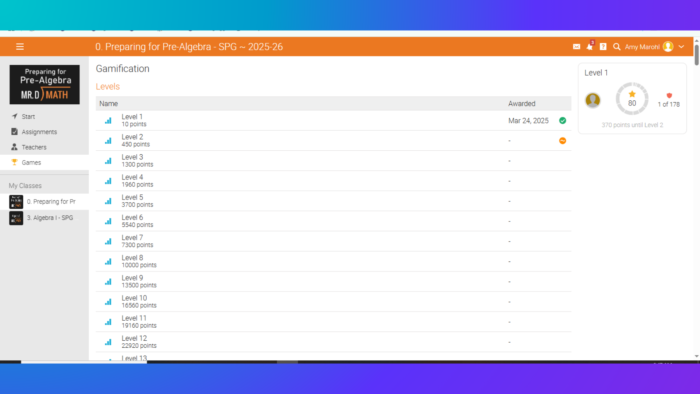Click the 'Level 5' row name
The width and height of the screenshot is (700, 394).
[132, 197]
